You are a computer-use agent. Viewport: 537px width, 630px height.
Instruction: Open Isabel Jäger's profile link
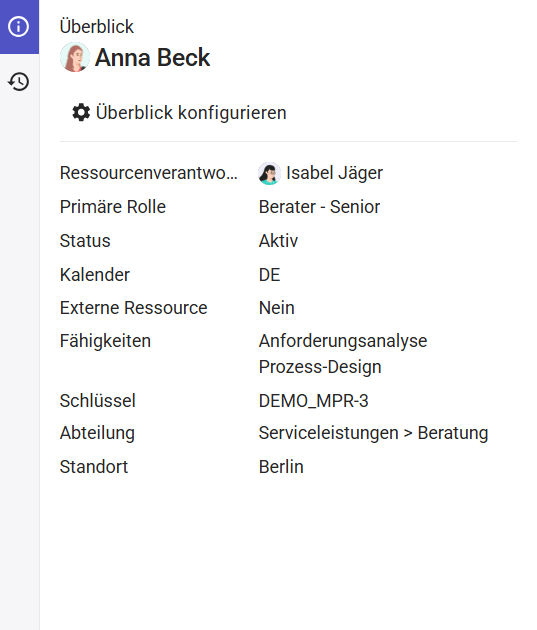334,173
